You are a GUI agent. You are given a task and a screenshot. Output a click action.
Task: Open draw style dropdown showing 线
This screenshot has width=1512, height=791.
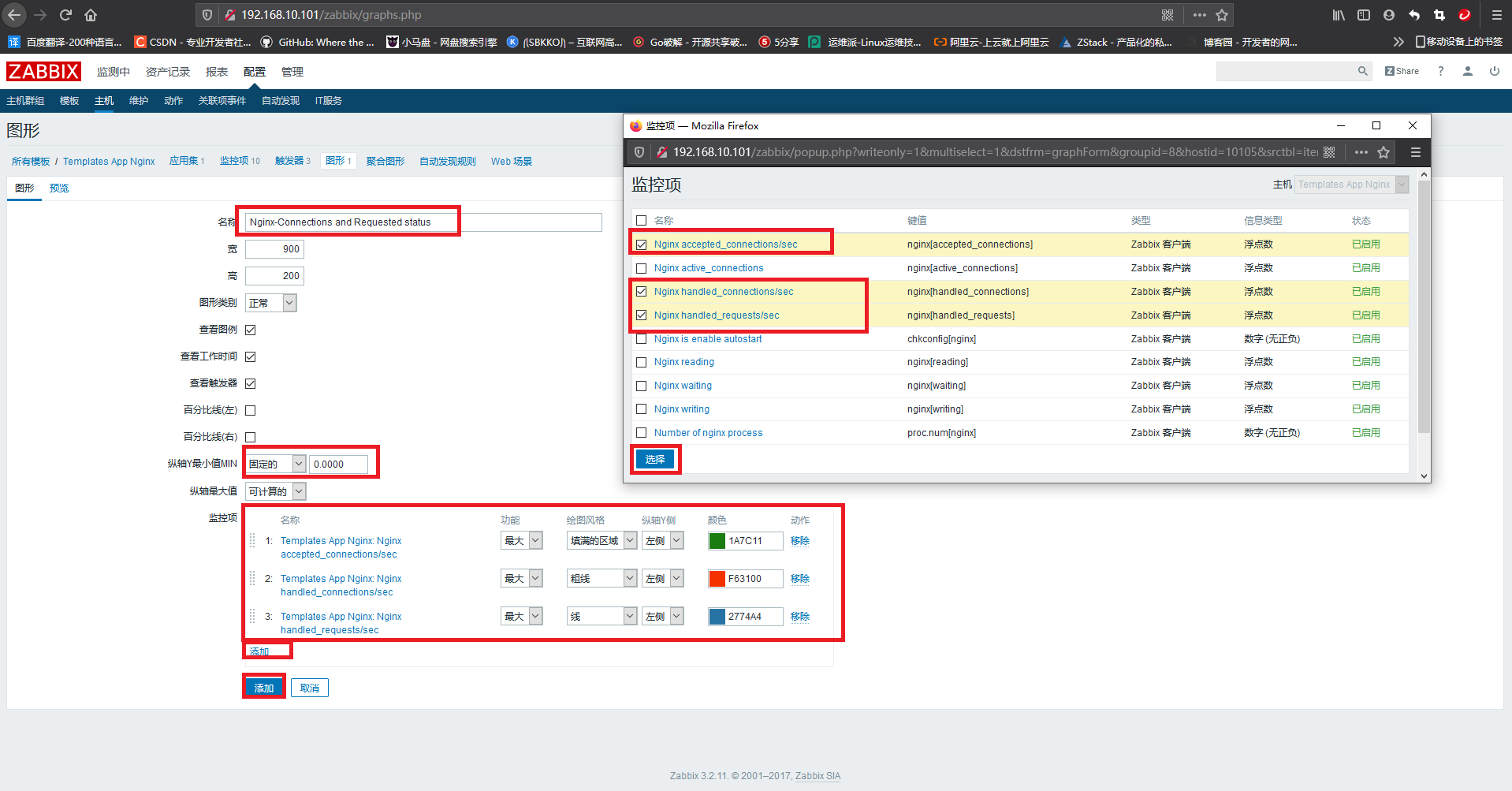coord(601,616)
